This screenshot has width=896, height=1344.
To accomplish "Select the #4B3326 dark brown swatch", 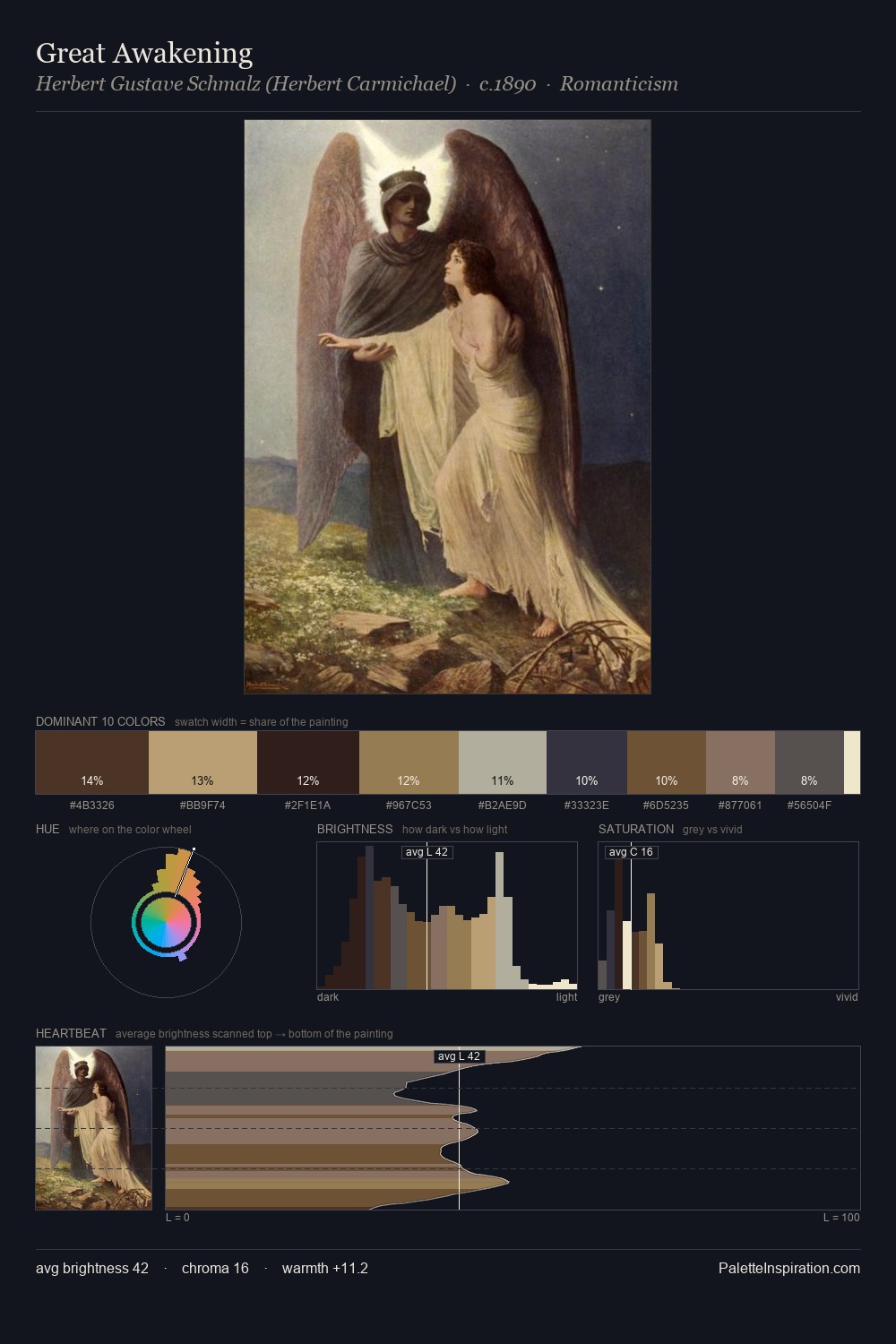I will tap(92, 762).
